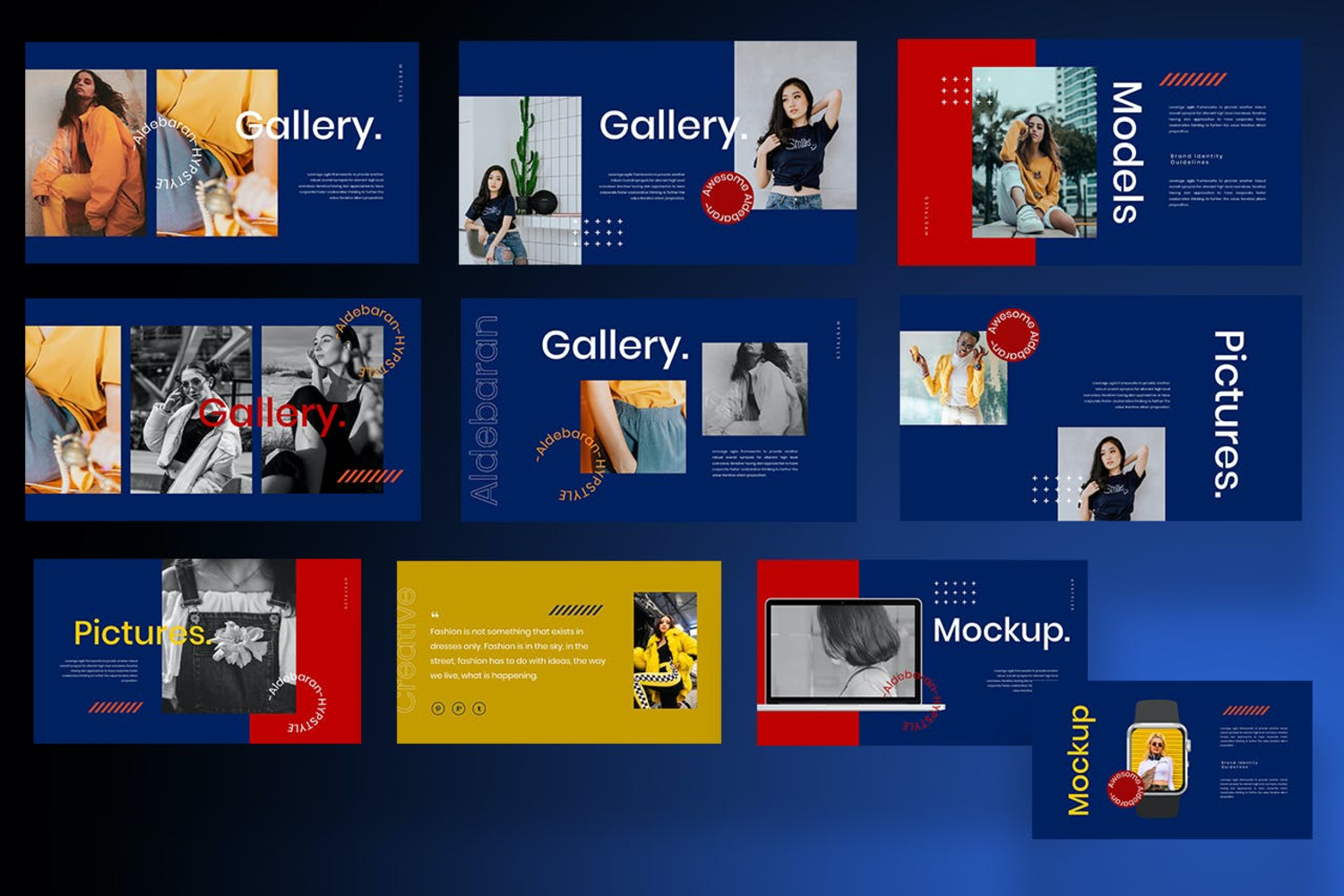
Task: Click the vertical yellow Mockup title by the watch
Action: pyautogui.click(x=1079, y=760)
